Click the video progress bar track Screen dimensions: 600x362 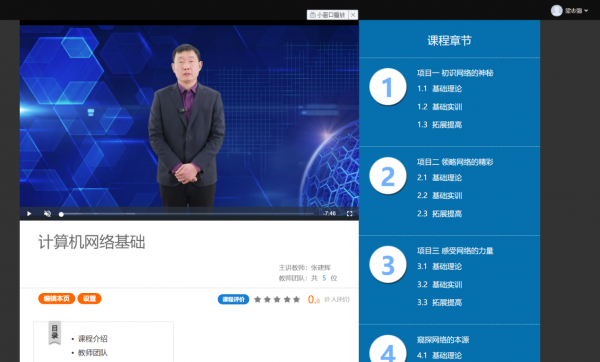pyautogui.click(x=187, y=214)
